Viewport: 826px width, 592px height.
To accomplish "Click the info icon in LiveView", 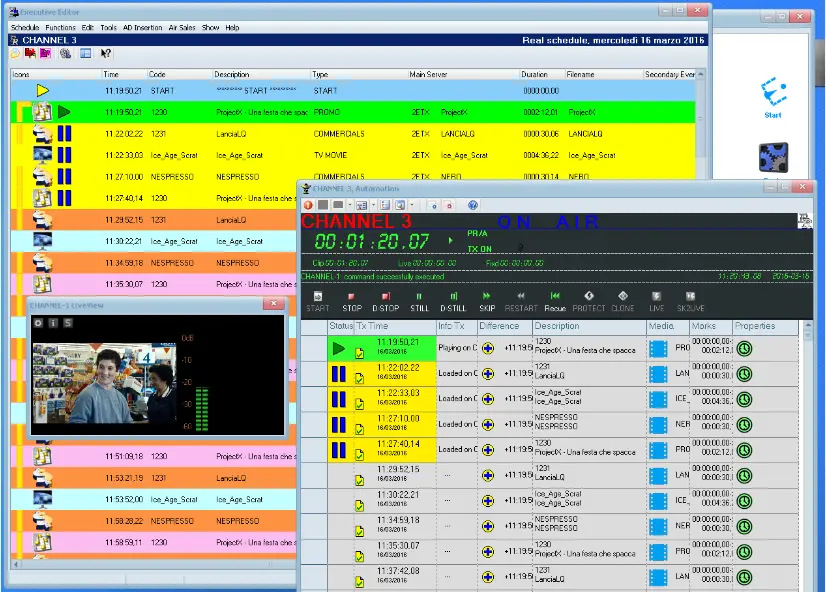I will 53,322.
